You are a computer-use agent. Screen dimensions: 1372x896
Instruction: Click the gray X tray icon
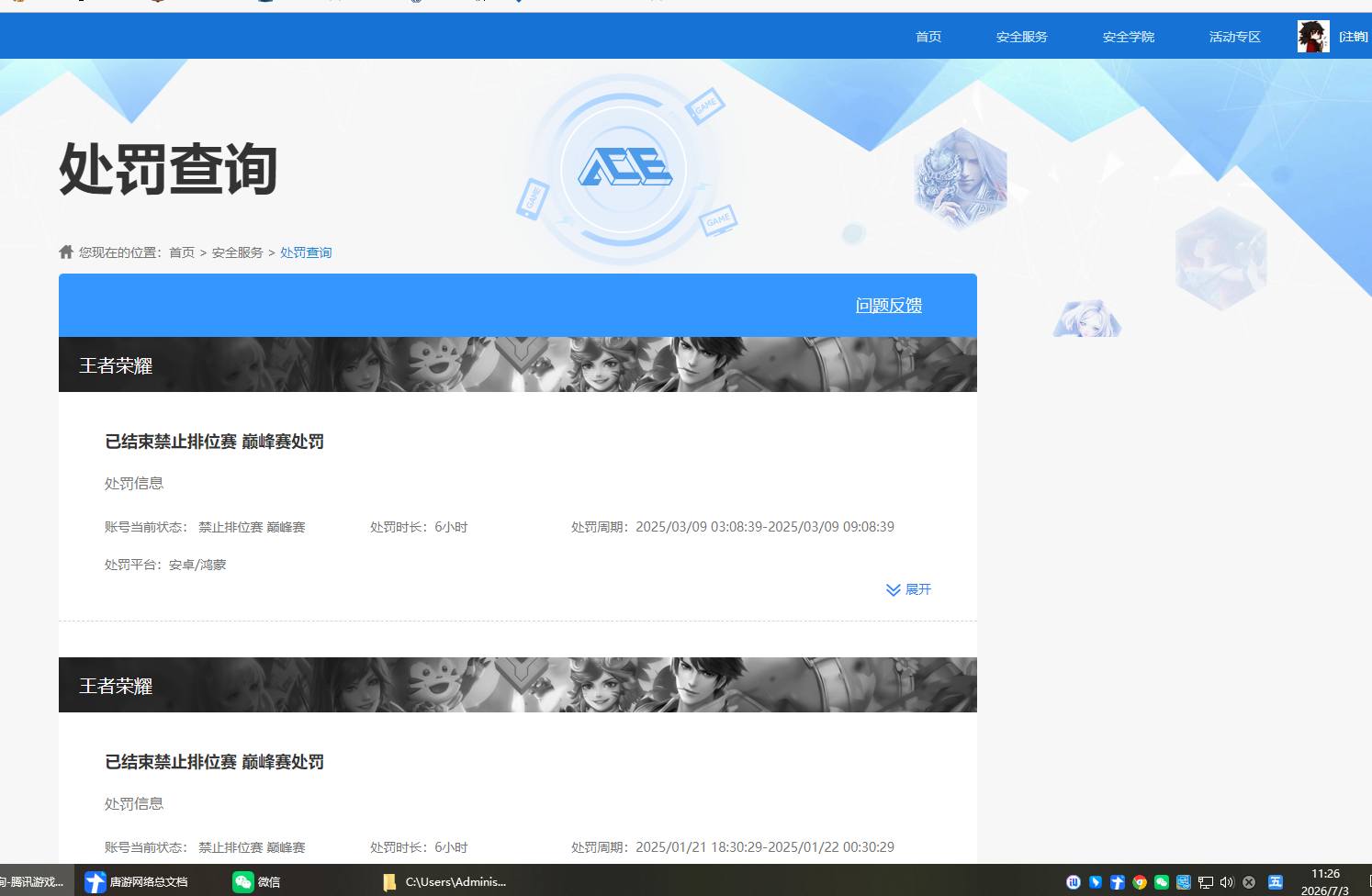coord(1249,882)
